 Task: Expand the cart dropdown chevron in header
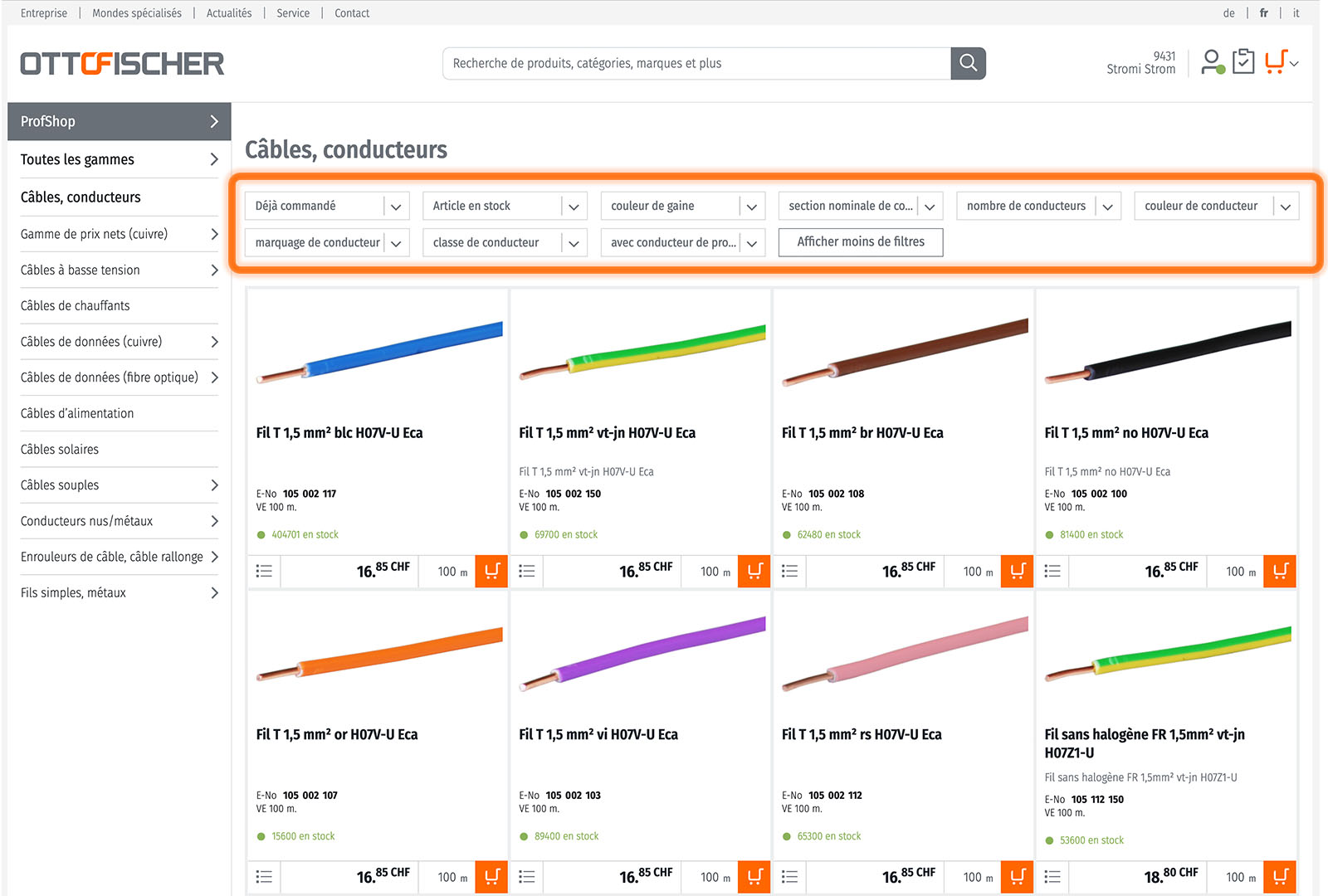click(1294, 64)
